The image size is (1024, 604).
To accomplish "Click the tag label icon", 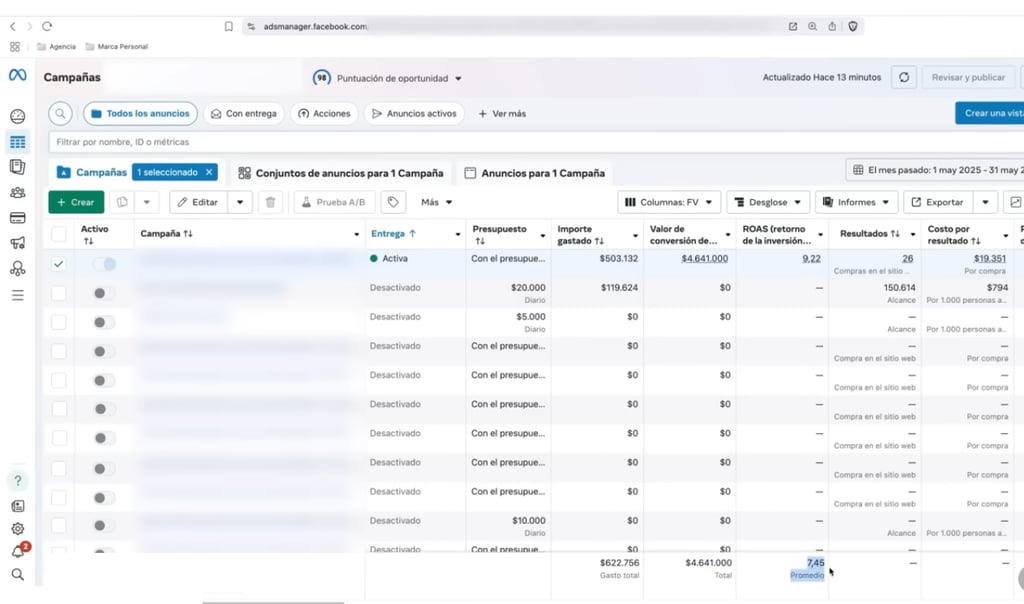I will click(x=393, y=202).
